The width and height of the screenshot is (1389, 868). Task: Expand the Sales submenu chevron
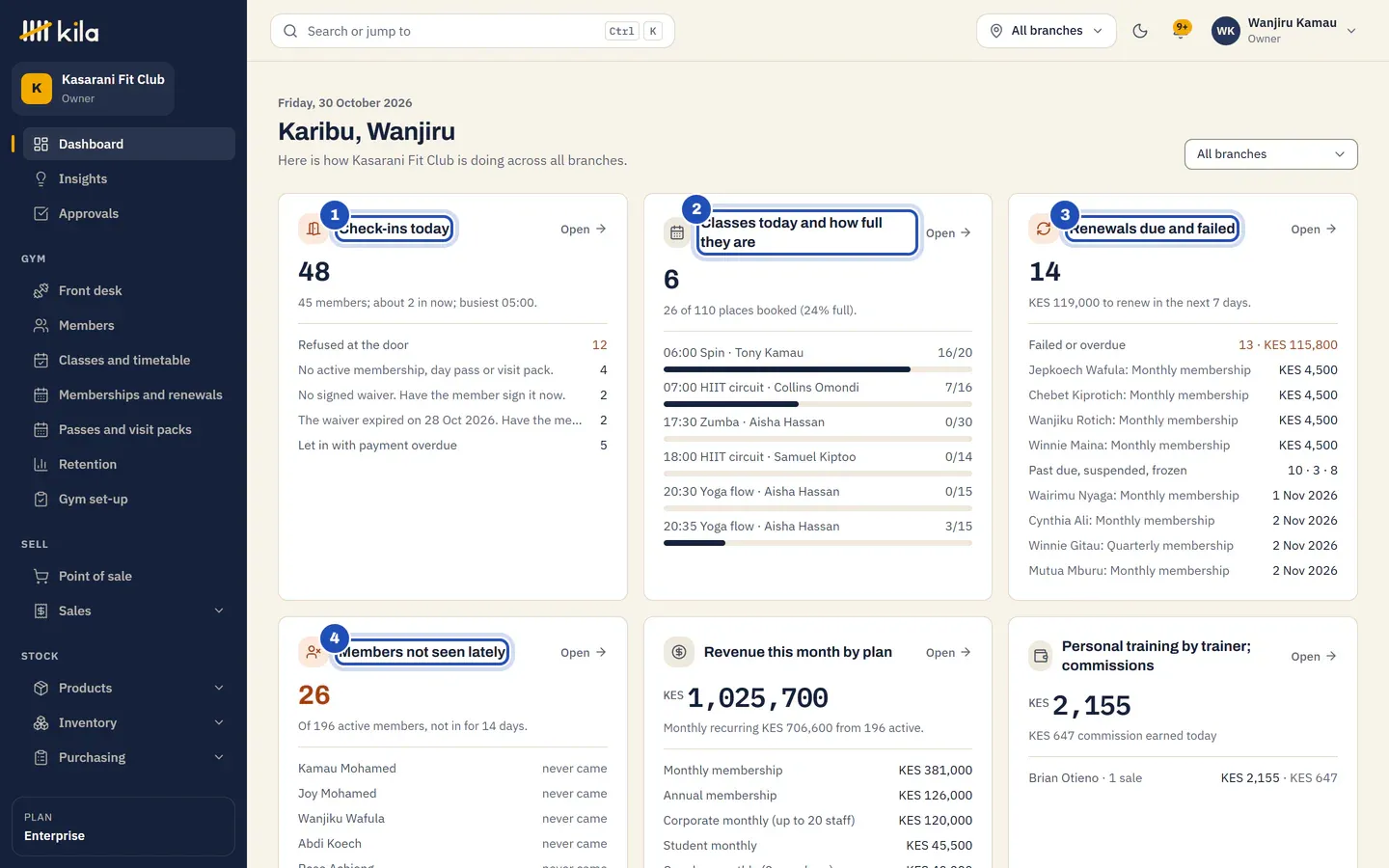219,610
